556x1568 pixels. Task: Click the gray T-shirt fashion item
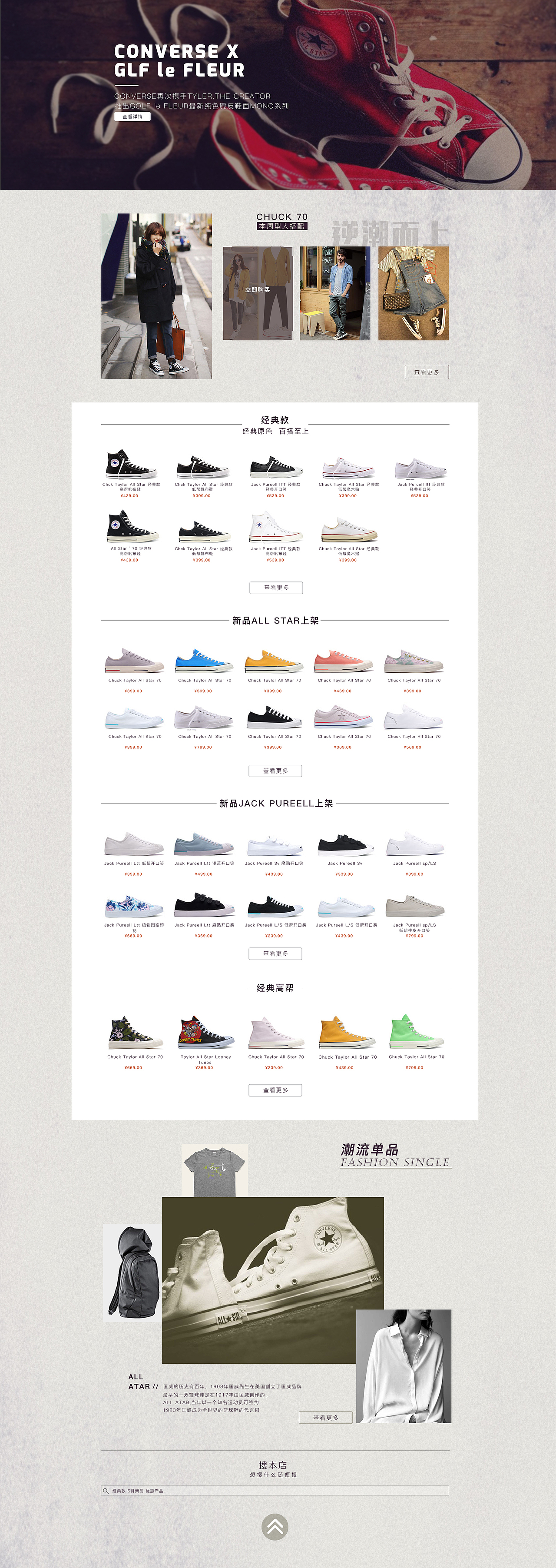[x=214, y=1170]
